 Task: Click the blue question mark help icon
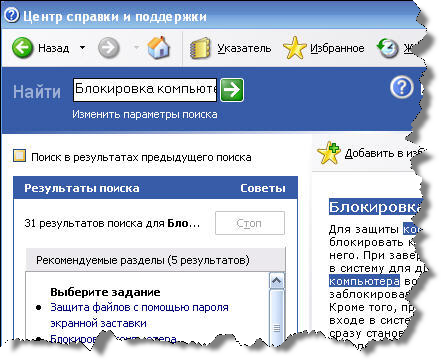402,88
